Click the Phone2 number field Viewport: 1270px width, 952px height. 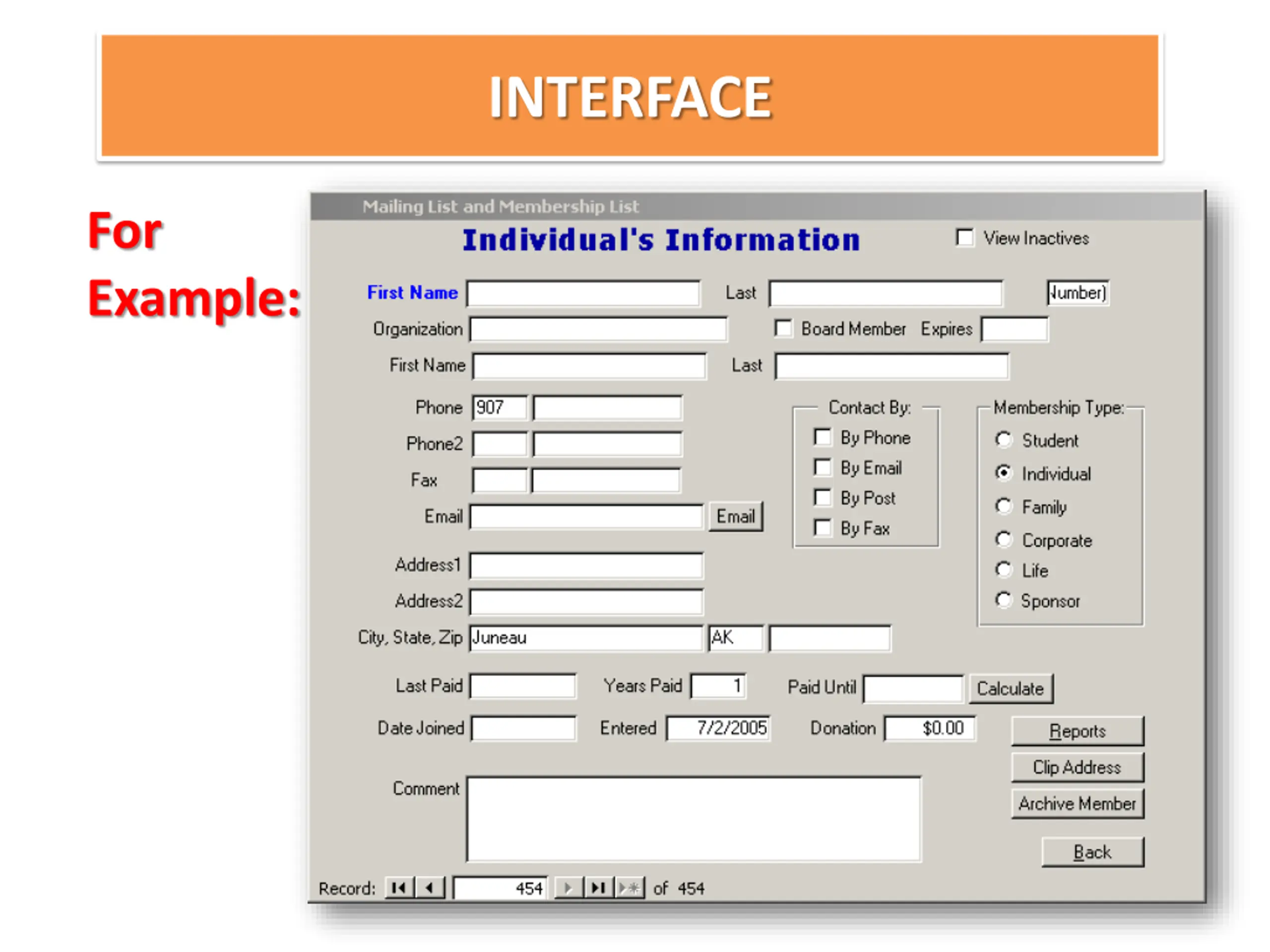click(607, 444)
